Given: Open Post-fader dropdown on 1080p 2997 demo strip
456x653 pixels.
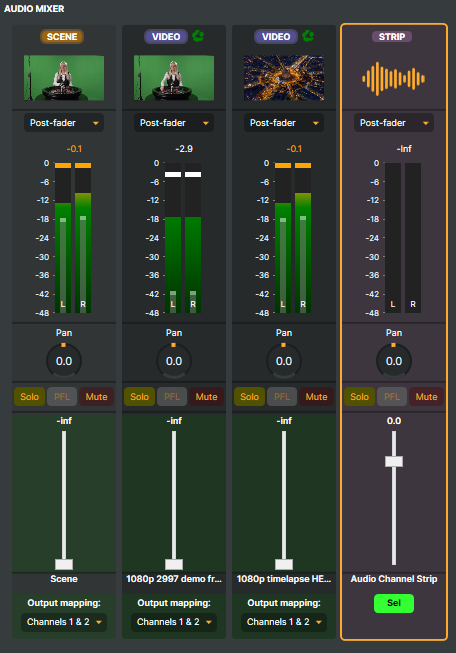Looking at the screenshot, I should click(x=174, y=123).
